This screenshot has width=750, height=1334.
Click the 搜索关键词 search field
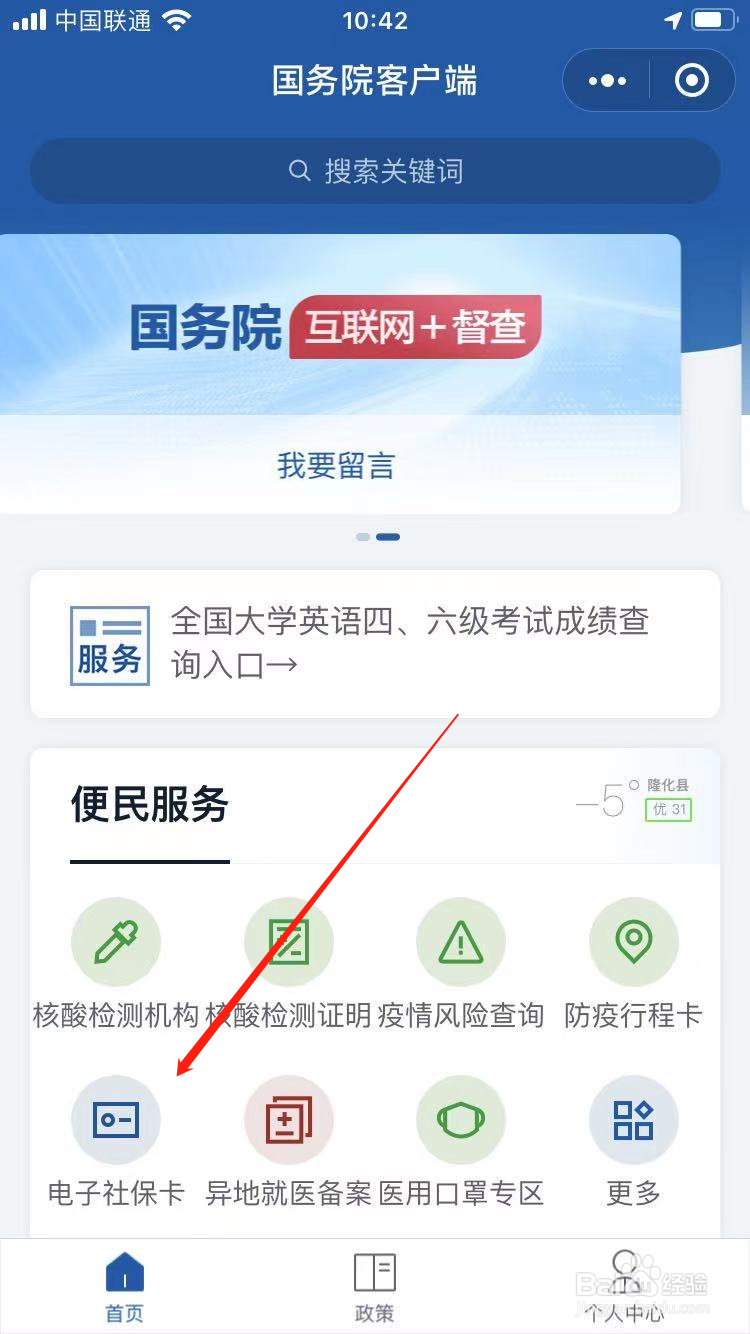click(x=375, y=171)
